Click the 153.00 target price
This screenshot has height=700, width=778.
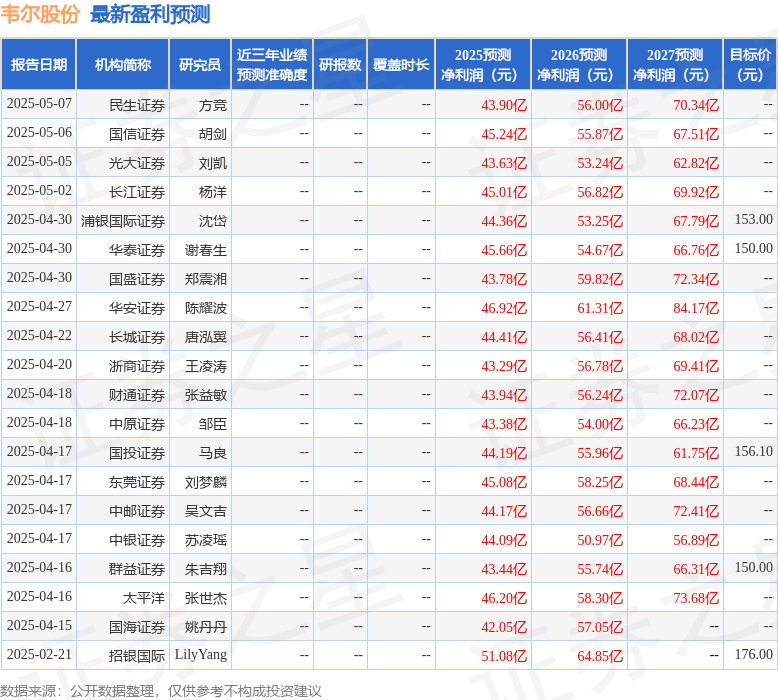coord(754,219)
